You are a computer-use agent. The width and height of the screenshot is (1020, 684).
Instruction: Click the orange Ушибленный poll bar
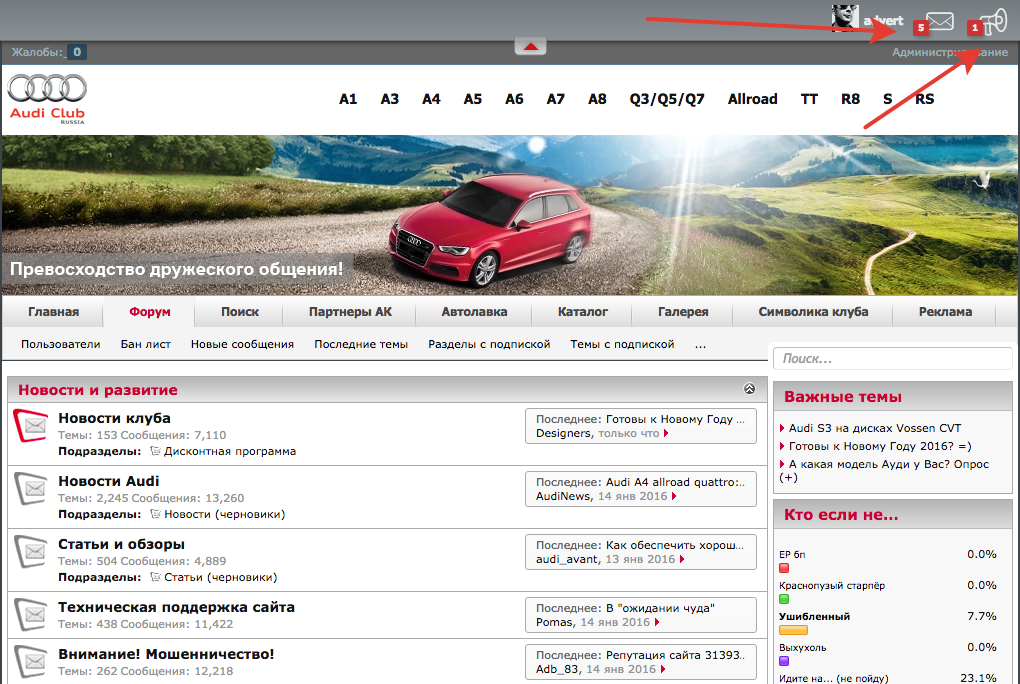point(794,630)
